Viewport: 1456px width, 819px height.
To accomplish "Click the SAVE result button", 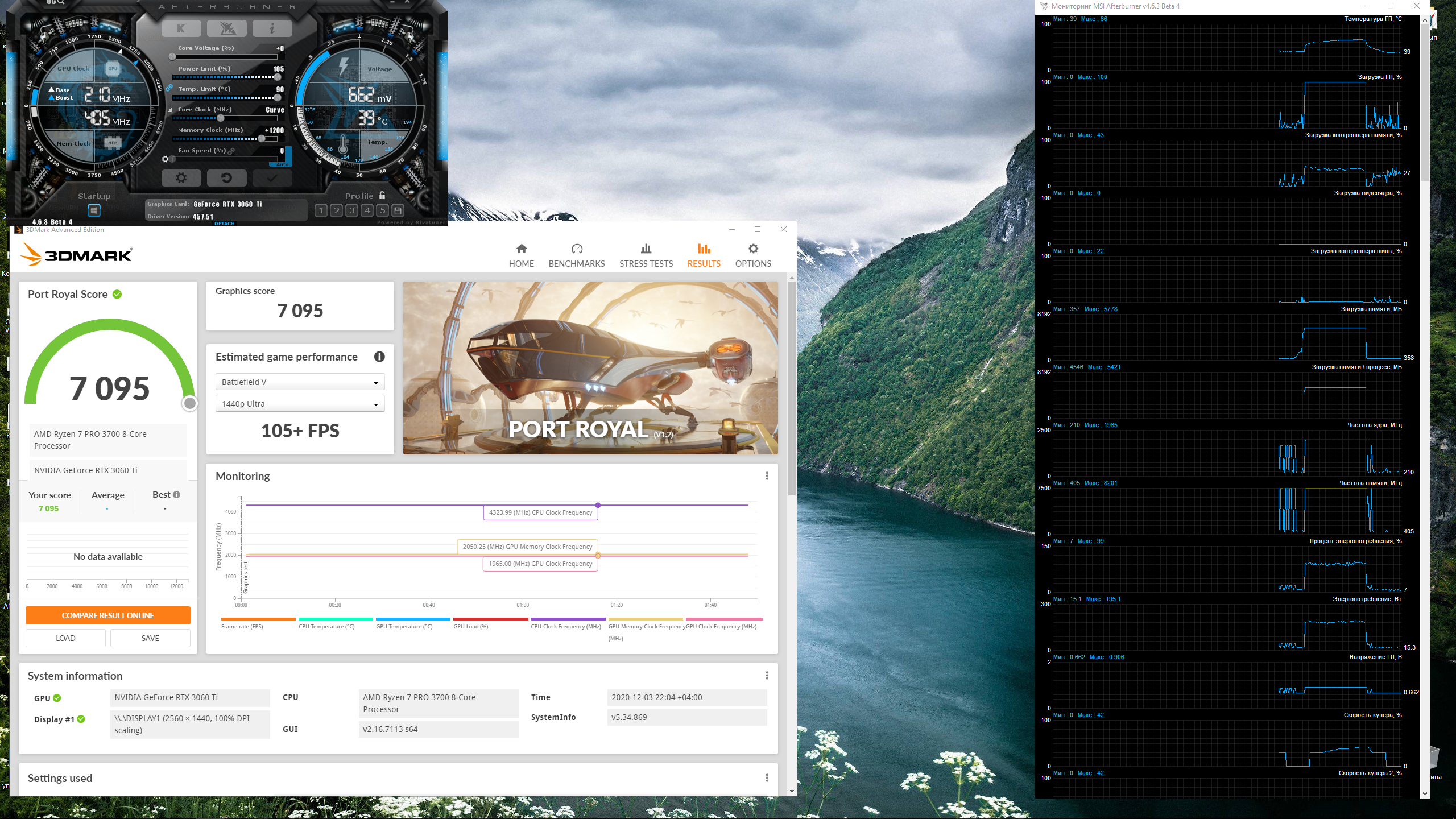I will pos(150,638).
